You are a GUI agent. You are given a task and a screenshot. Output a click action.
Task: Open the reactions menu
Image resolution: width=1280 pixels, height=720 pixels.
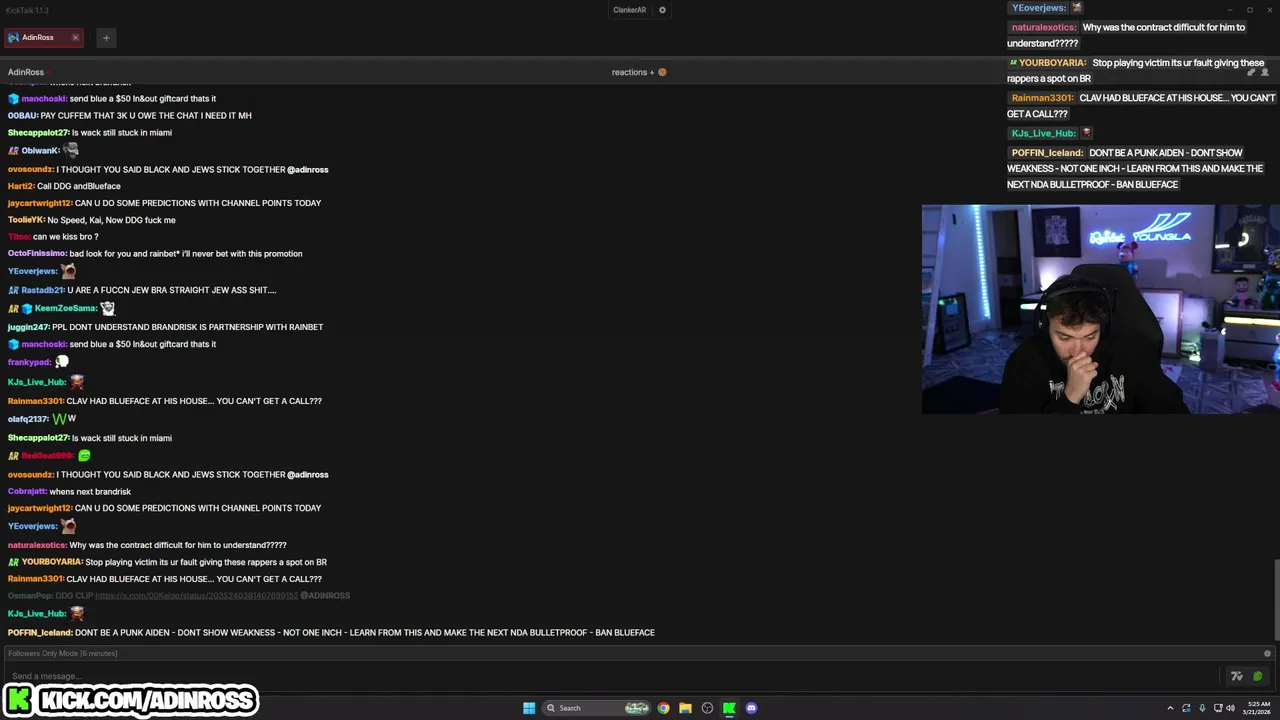633,72
